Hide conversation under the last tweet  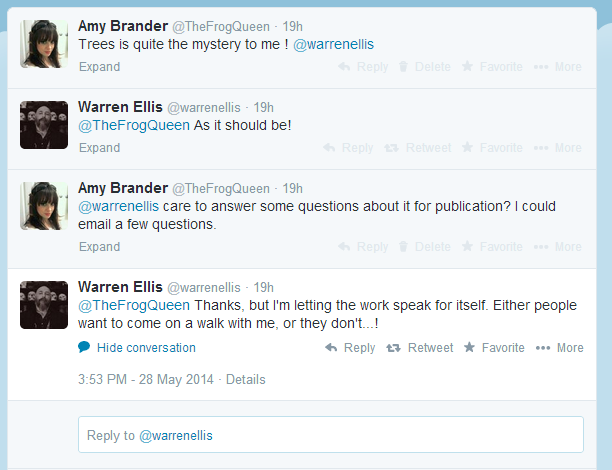pyautogui.click(x=137, y=347)
